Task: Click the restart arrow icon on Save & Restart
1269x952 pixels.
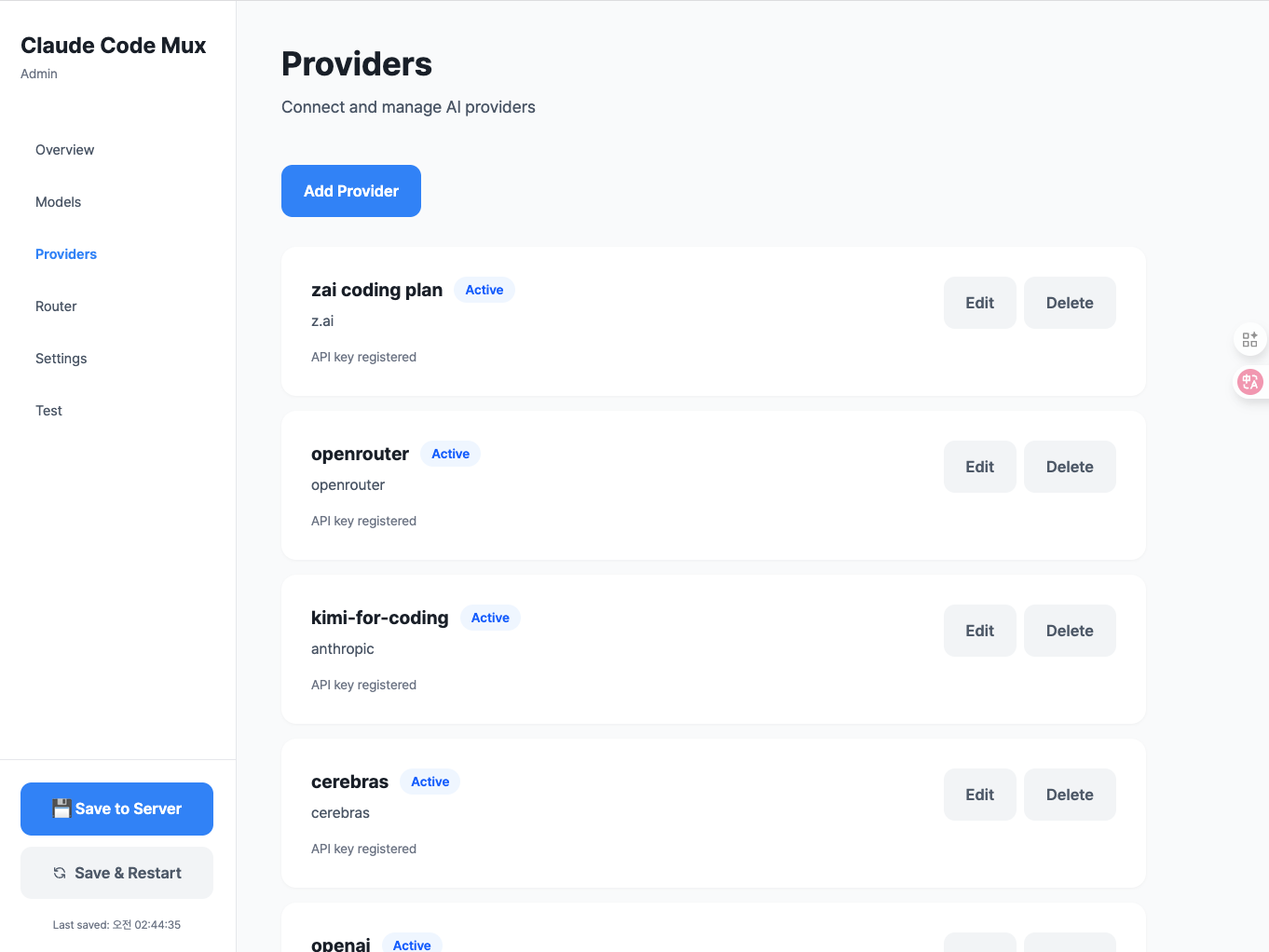Action: [x=58, y=873]
